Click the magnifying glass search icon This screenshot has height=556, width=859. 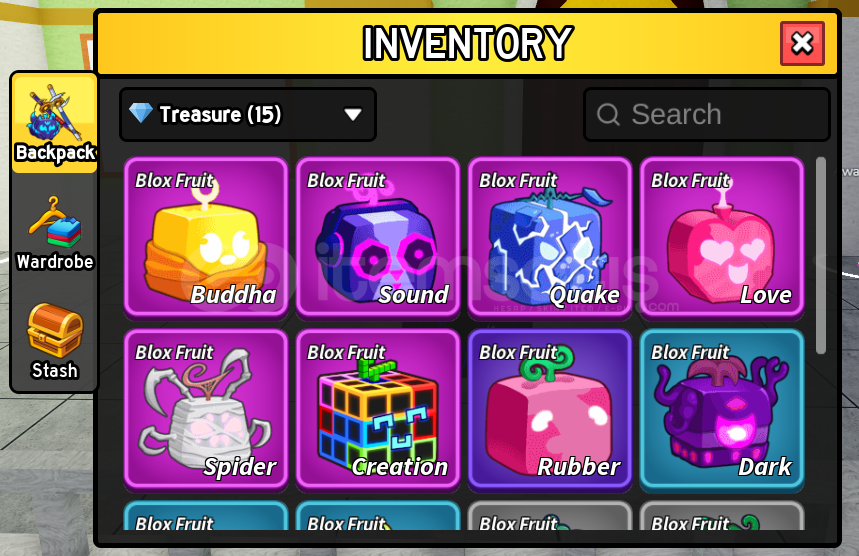(608, 115)
